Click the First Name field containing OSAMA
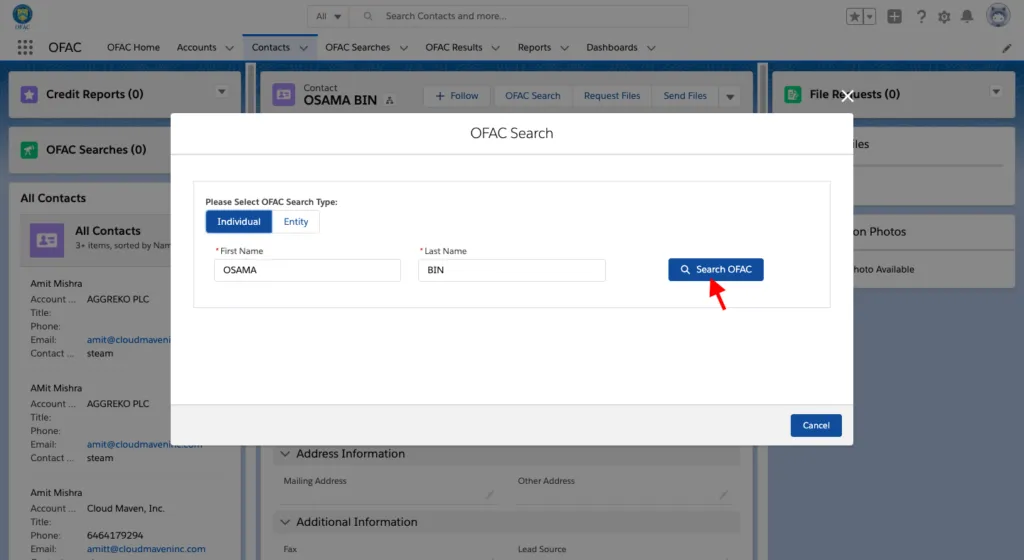The image size is (1024, 560). tap(307, 270)
